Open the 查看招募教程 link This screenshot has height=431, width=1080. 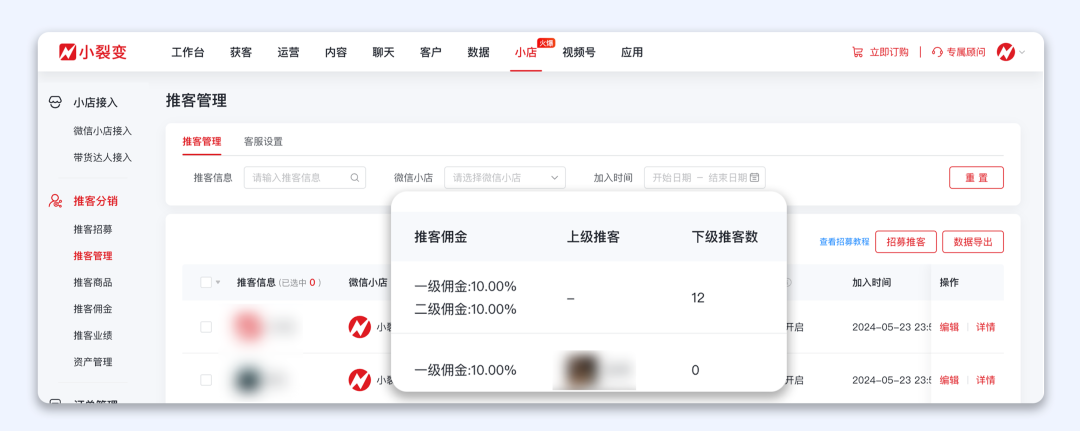tap(843, 242)
